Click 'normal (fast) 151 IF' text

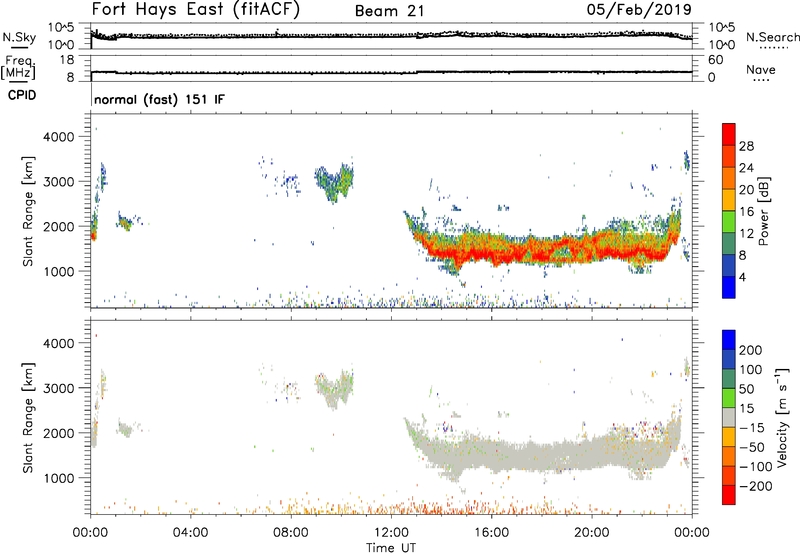coord(159,99)
